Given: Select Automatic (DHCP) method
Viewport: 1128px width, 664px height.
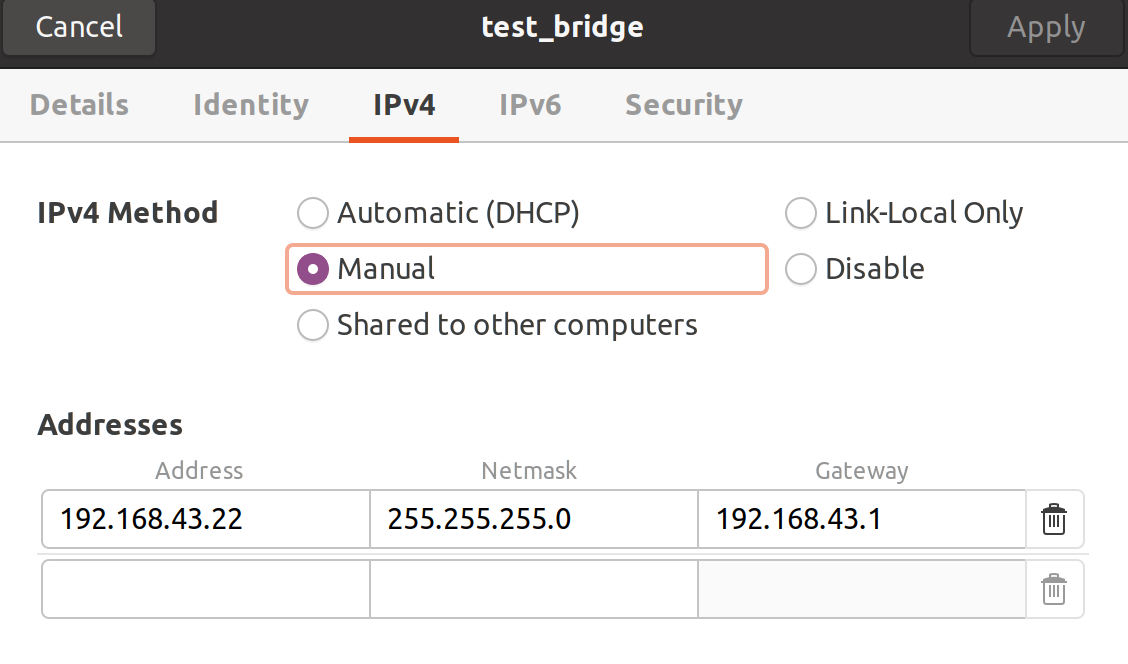Looking at the screenshot, I should coord(313,213).
